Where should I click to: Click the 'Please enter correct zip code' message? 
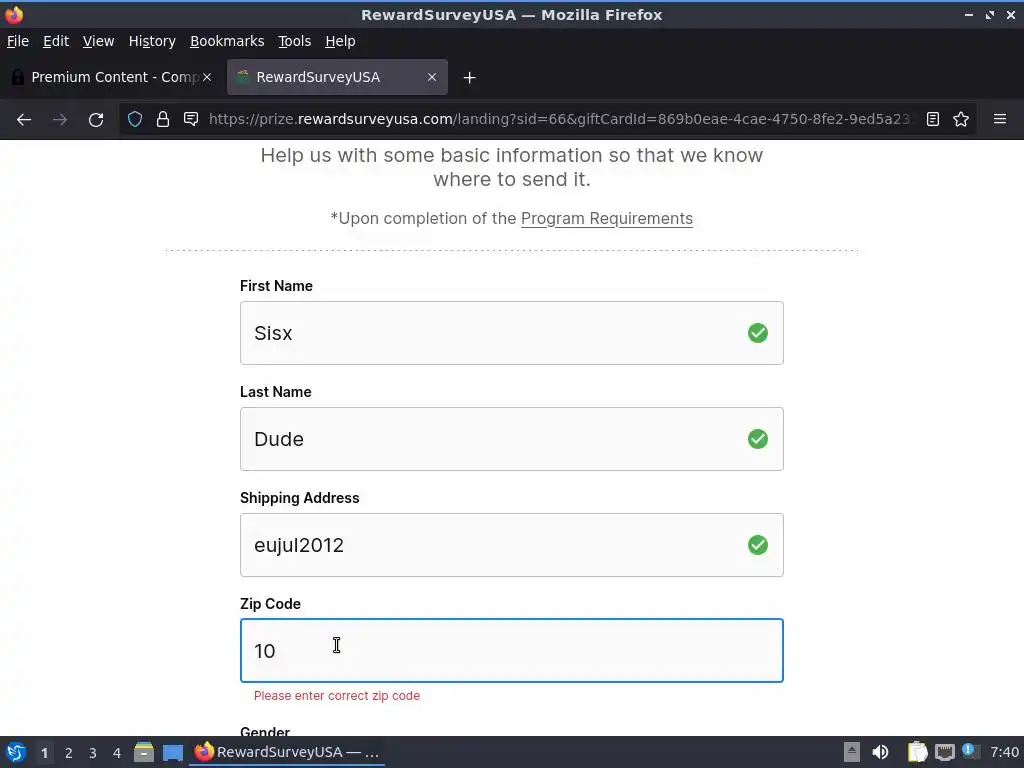[x=337, y=696]
